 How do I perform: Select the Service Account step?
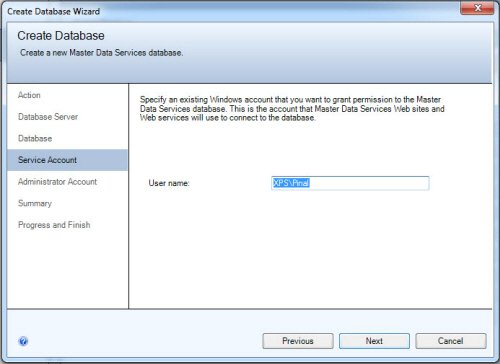tap(67, 160)
